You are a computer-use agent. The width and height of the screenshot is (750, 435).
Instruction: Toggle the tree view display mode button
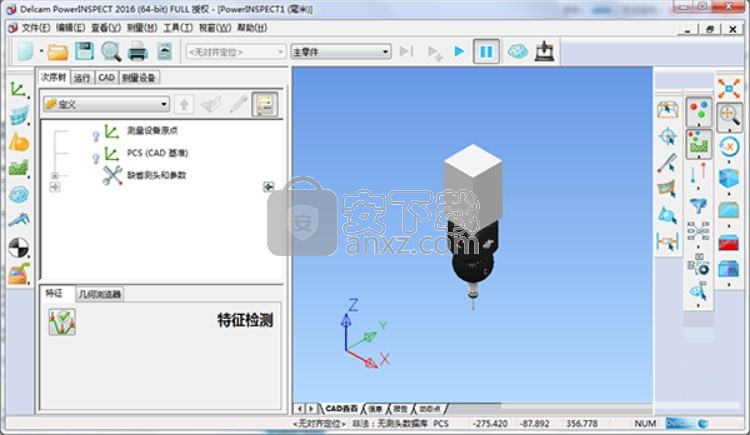(x=265, y=103)
